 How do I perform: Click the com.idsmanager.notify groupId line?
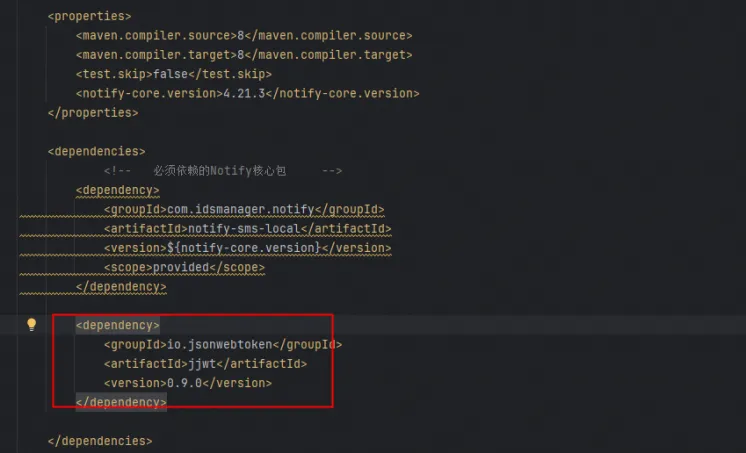(244, 209)
